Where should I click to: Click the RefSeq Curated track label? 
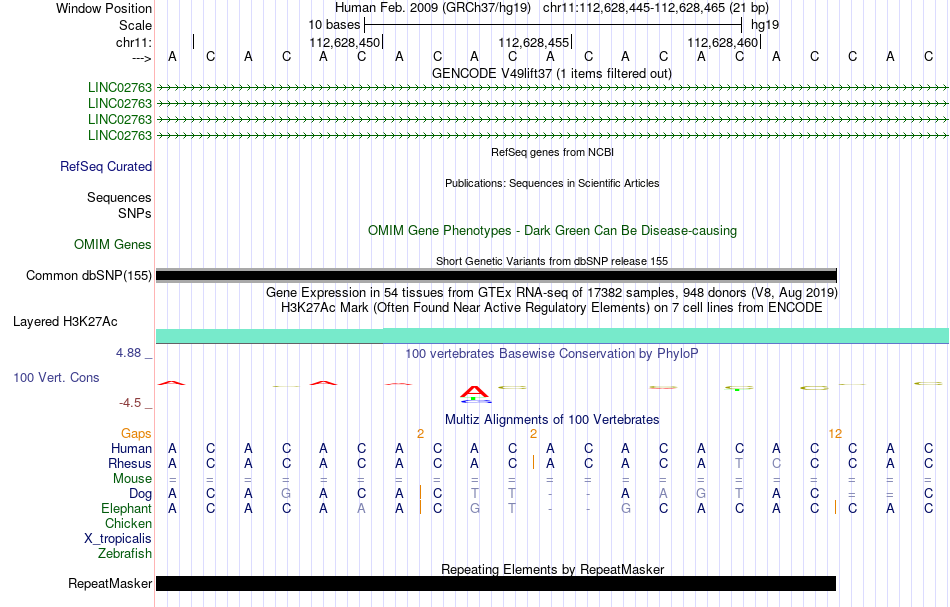click(106, 166)
